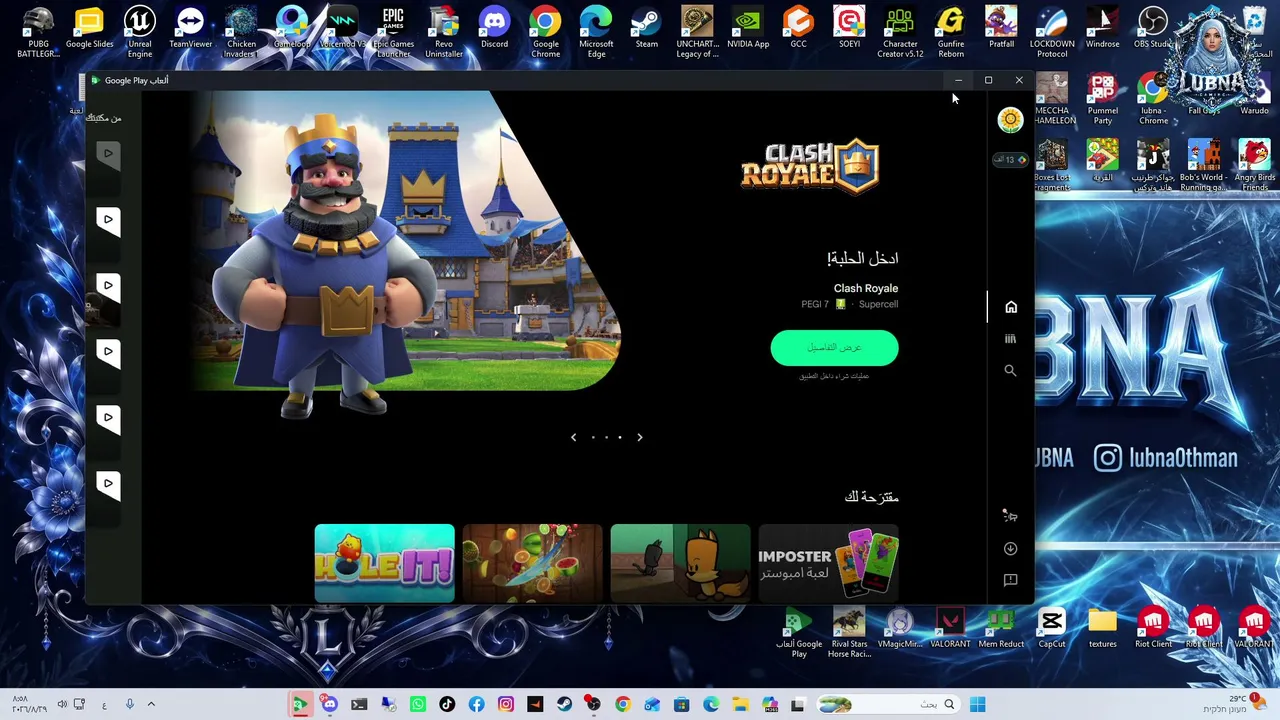Open search in Google Play Games sidebar
Viewport: 1280px width, 720px height.
click(x=1010, y=371)
